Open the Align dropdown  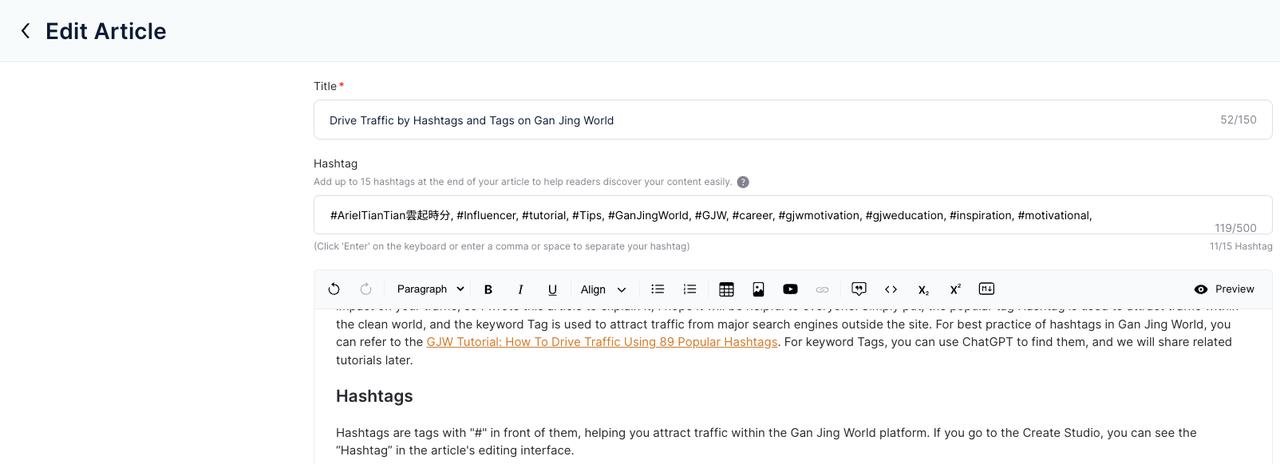[x=603, y=289]
